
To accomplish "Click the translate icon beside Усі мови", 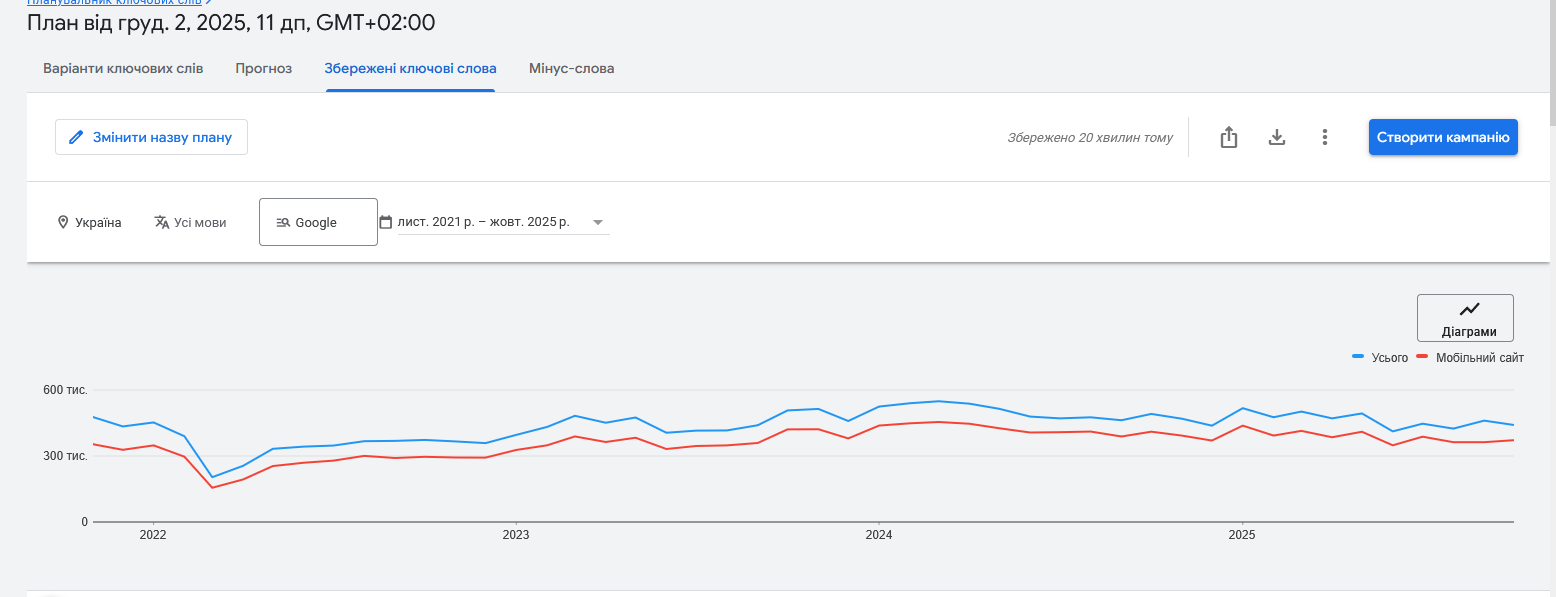I will (x=162, y=222).
